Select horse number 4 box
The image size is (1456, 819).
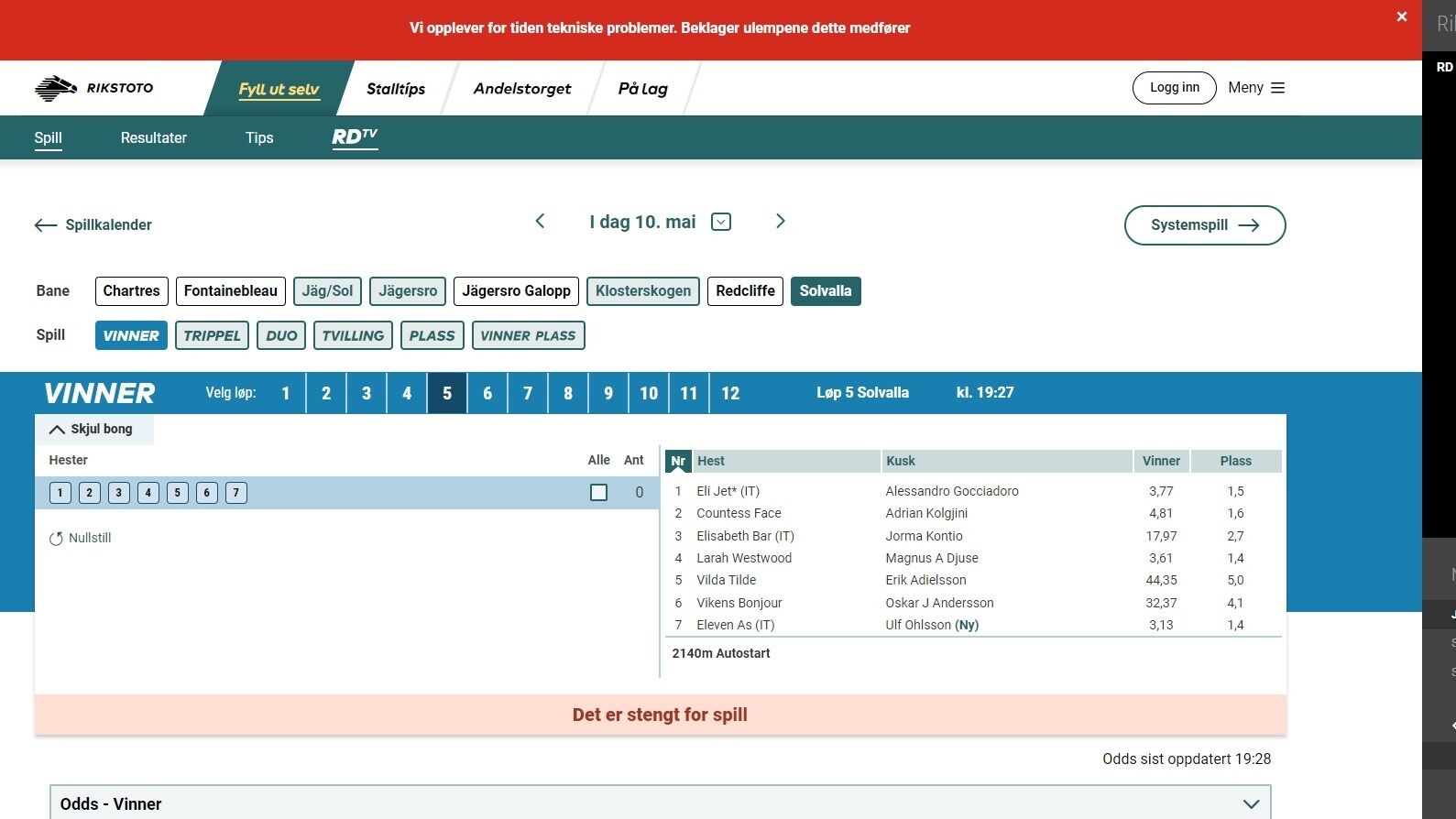[148, 493]
